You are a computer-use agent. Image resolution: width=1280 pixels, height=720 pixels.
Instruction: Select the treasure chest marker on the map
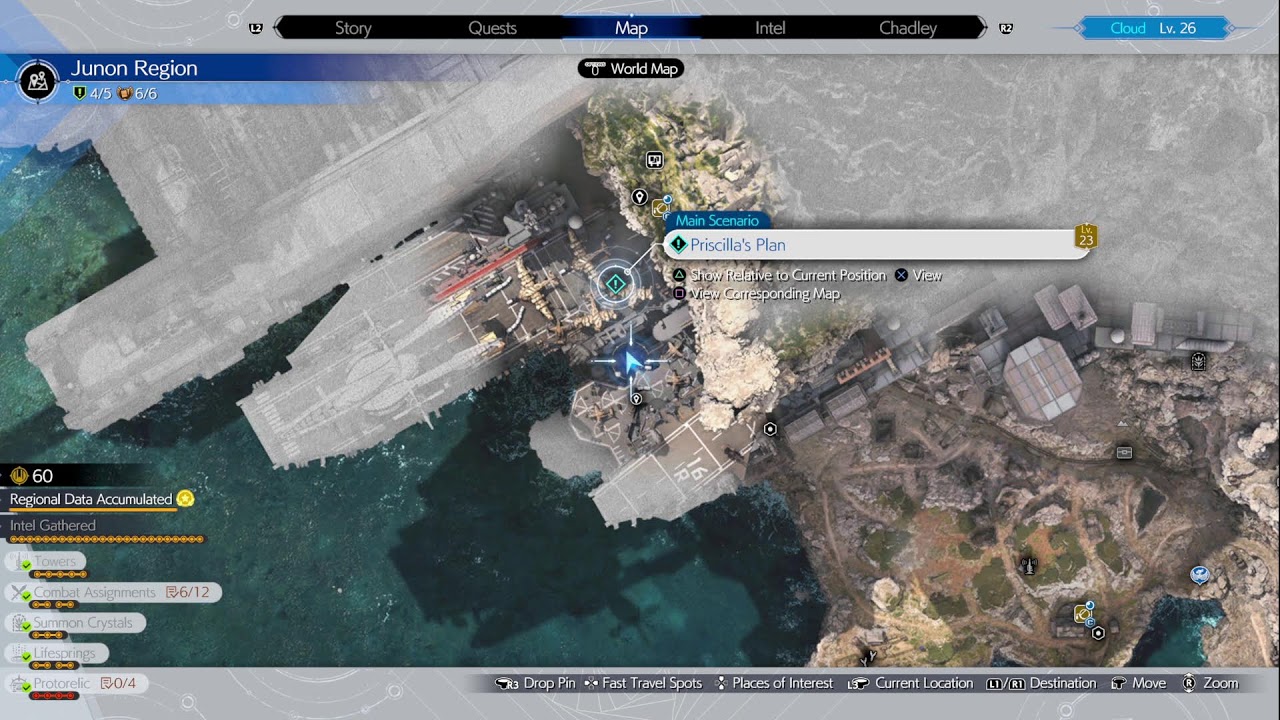(x=1124, y=453)
